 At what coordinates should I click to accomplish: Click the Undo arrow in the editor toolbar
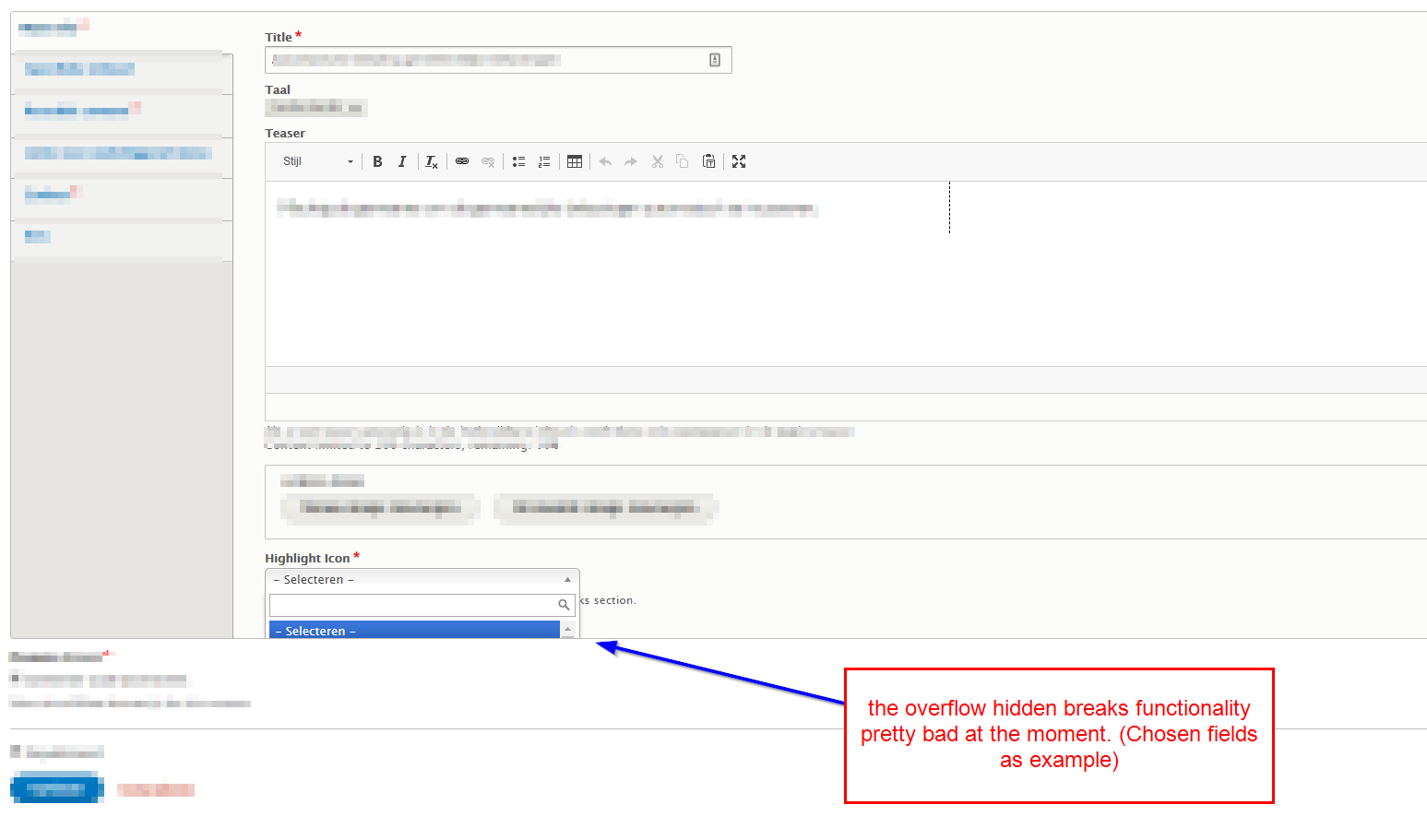[x=605, y=161]
